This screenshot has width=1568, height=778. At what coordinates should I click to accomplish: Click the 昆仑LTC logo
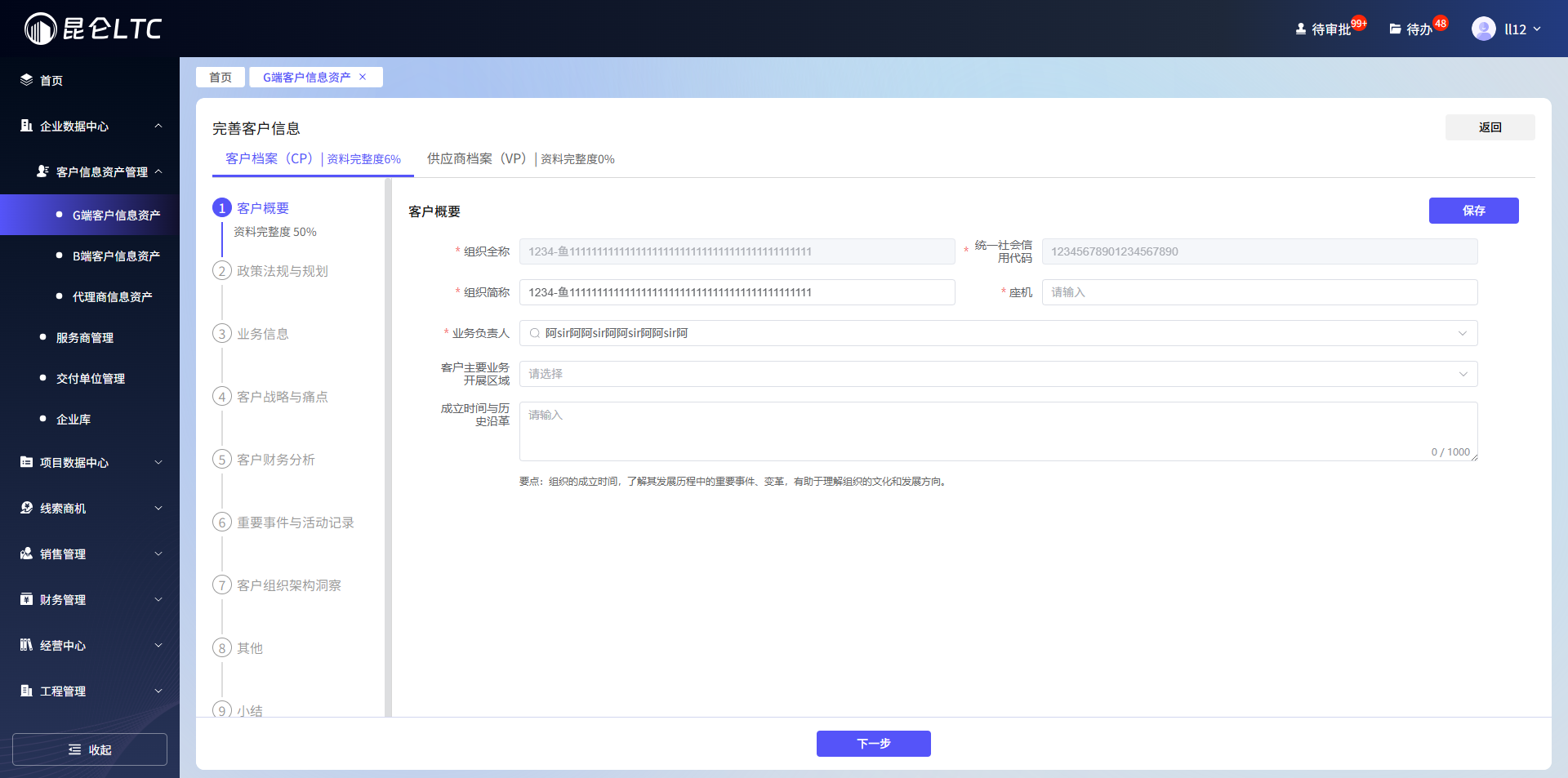[91, 27]
